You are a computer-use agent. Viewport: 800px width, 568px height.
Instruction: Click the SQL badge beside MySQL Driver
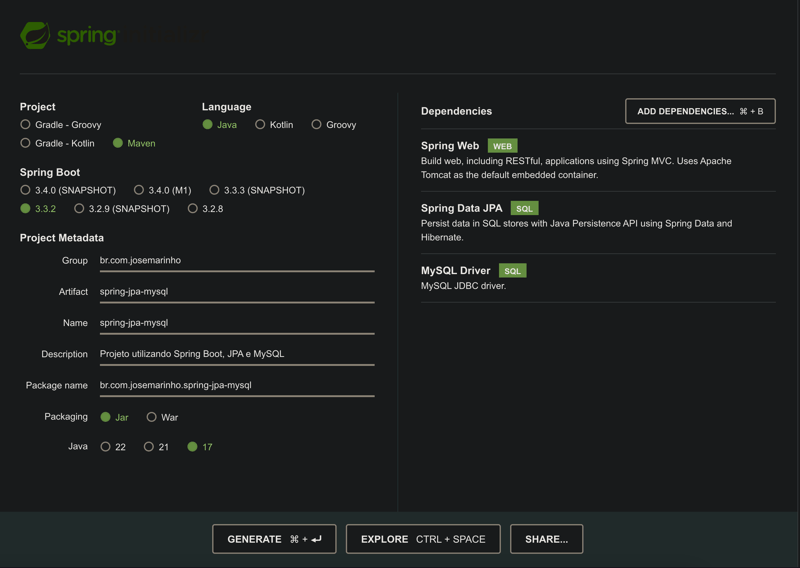click(x=512, y=270)
